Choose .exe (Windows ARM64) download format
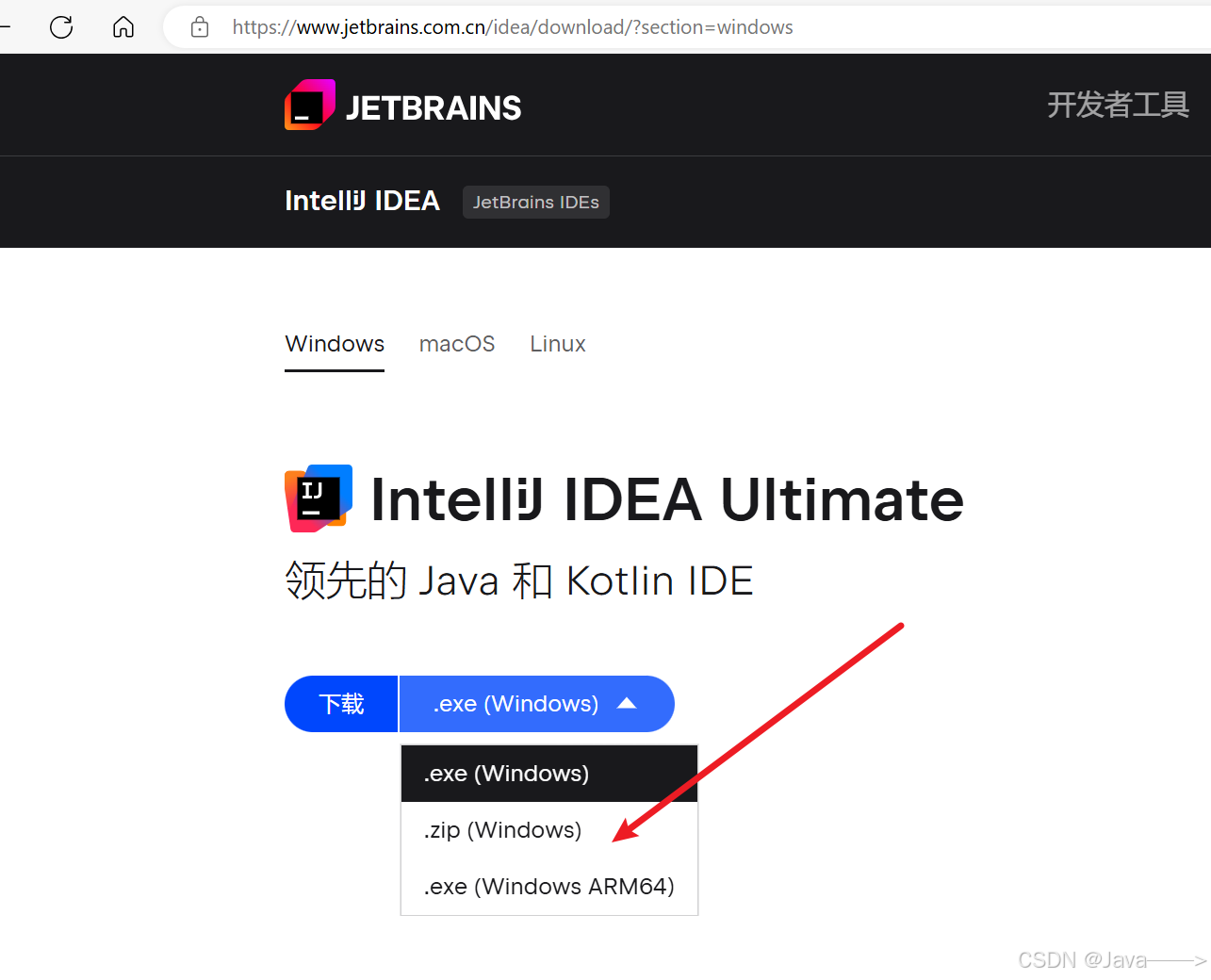 tap(548, 886)
